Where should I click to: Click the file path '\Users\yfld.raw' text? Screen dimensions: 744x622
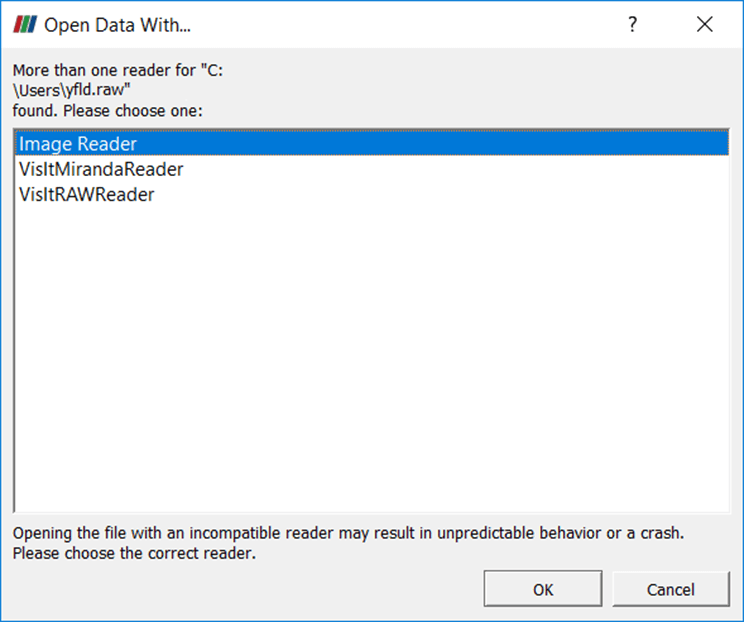tap(72, 90)
